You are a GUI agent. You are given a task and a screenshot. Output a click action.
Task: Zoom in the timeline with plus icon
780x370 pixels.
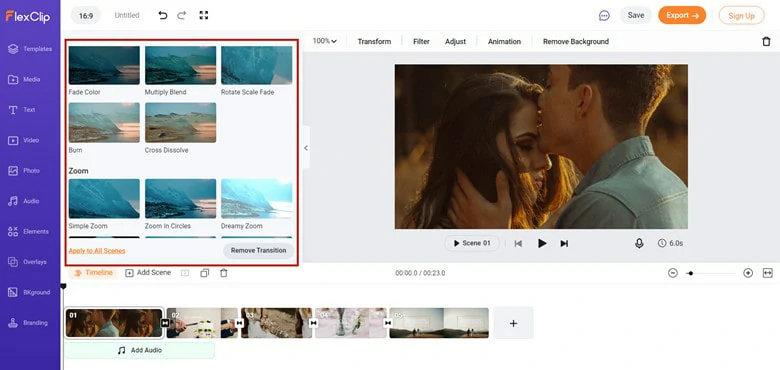click(748, 273)
